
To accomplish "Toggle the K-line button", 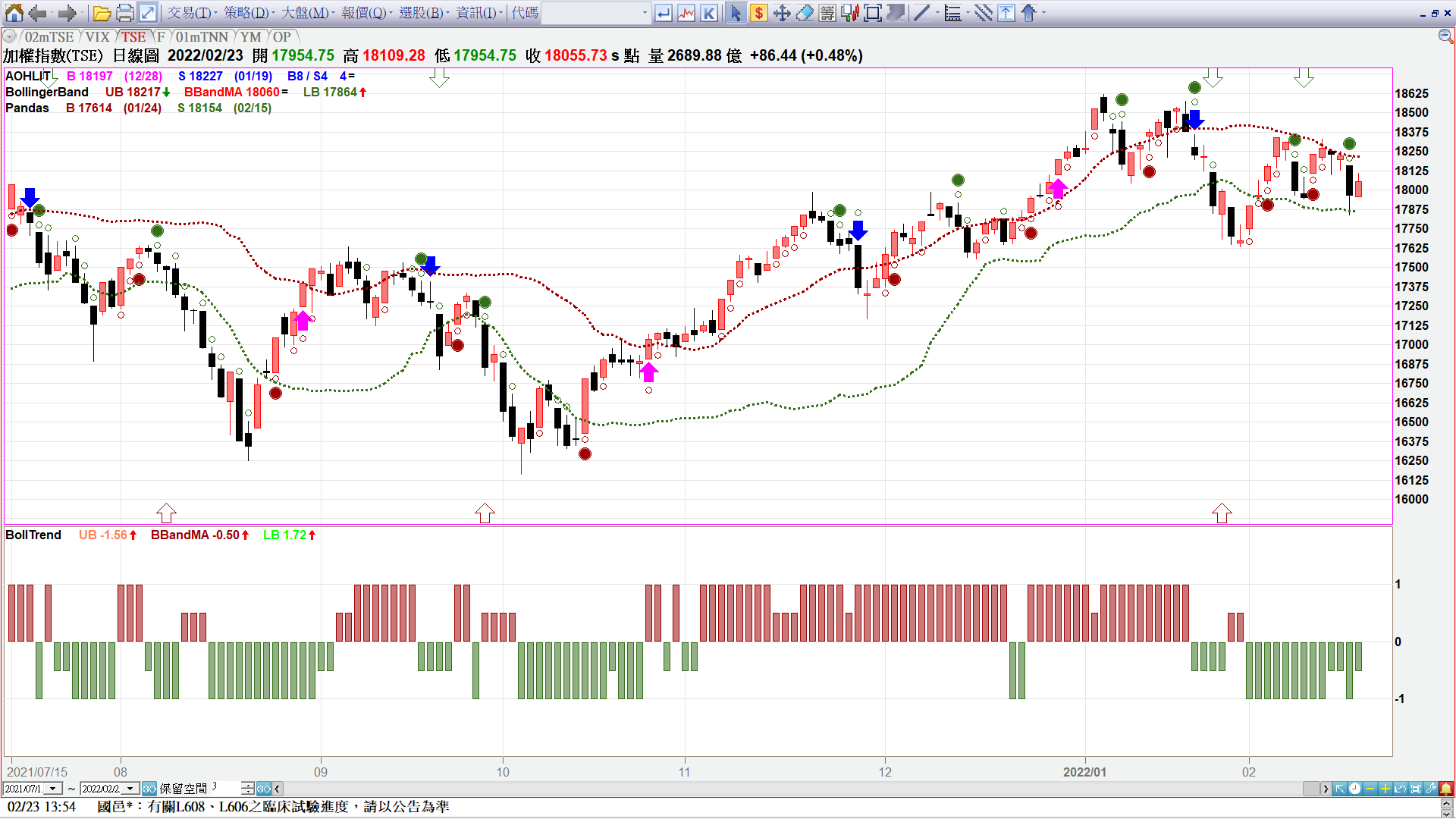I will (x=709, y=13).
